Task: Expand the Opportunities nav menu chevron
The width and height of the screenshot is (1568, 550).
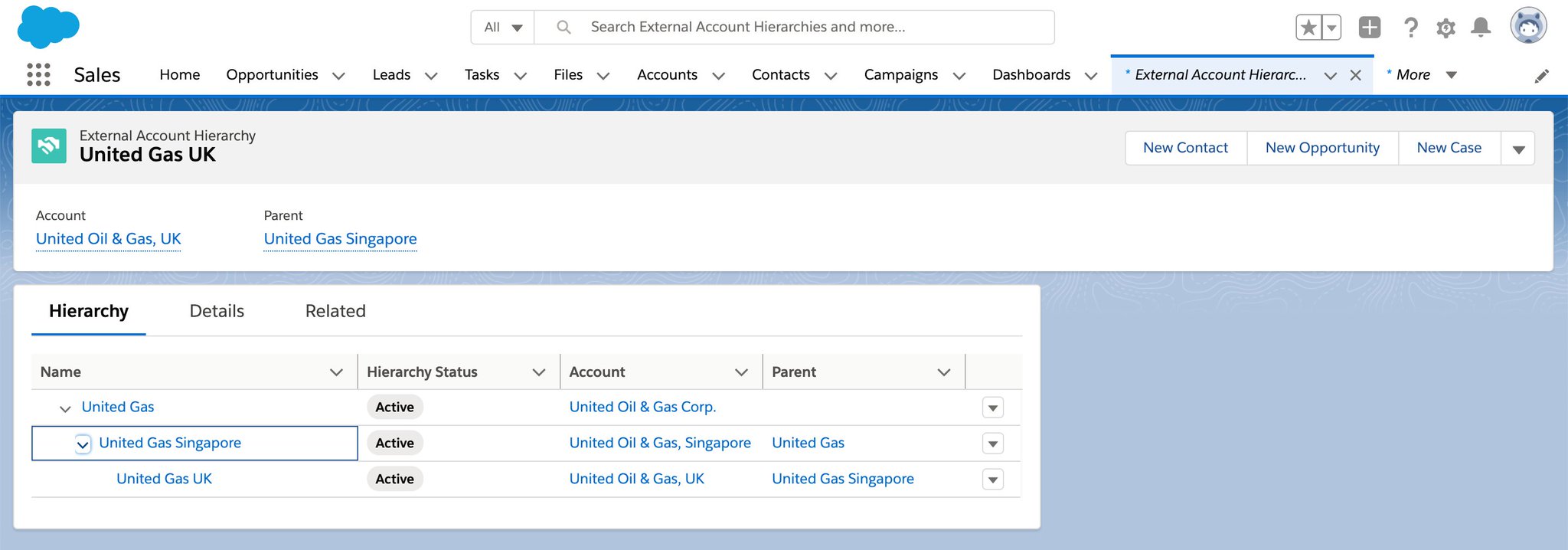Action: (x=338, y=75)
